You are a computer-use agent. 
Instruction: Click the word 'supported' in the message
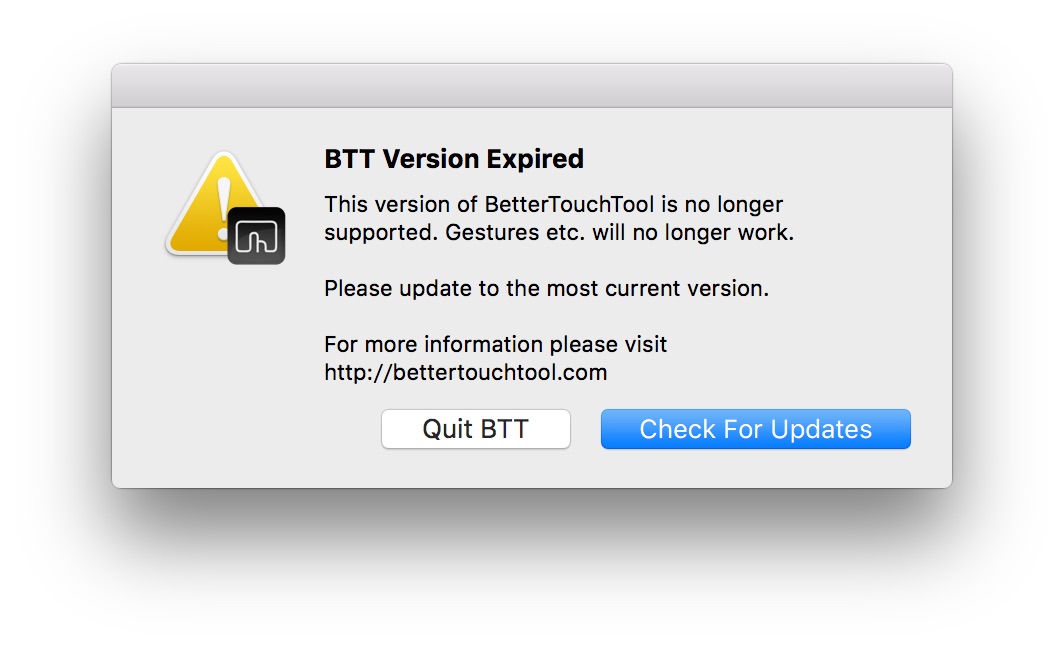[x=379, y=233]
